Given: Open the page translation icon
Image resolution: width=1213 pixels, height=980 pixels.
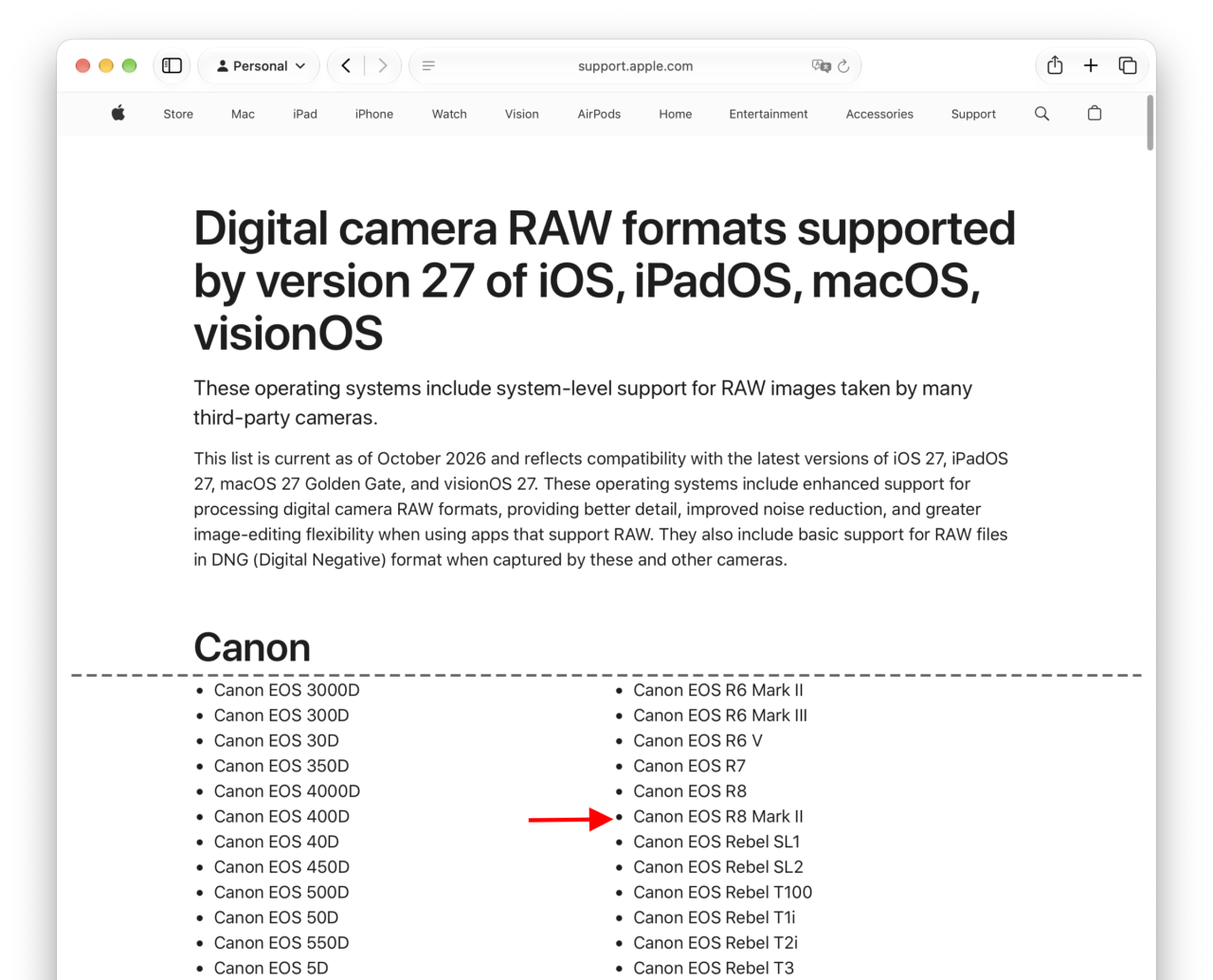Looking at the screenshot, I should coord(821,65).
